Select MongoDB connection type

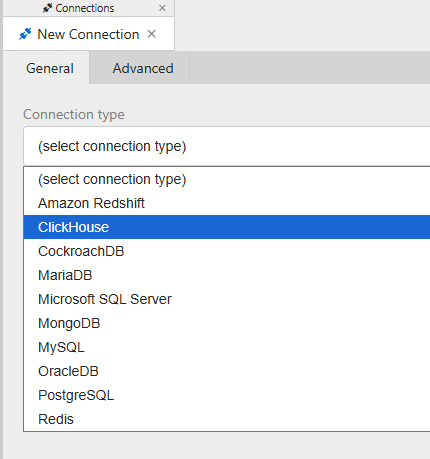tap(227, 323)
